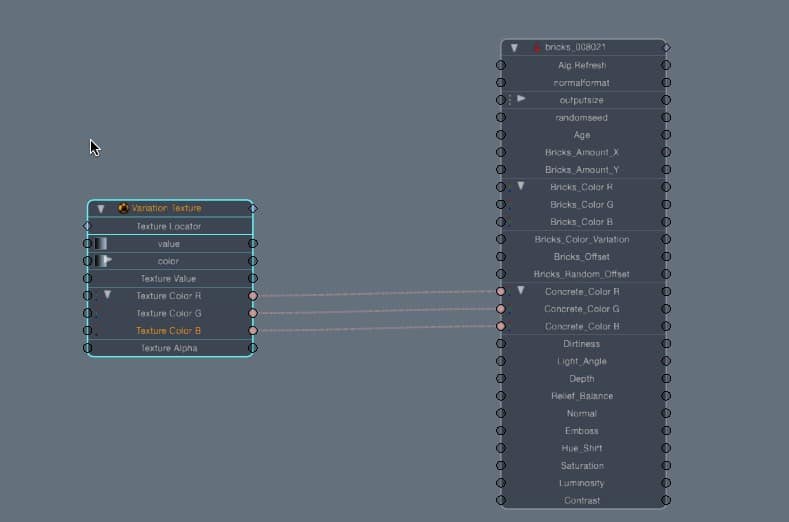Collapse the bricks_008021 node
This screenshot has width=789, height=522.
(x=514, y=47)
